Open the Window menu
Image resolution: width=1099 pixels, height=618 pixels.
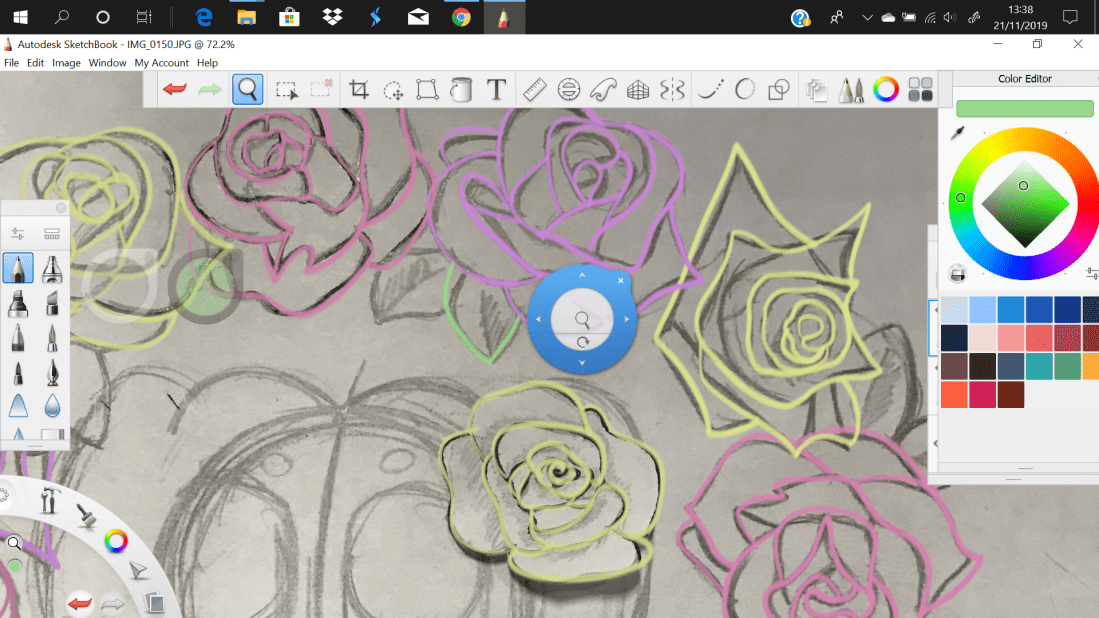(107, 62)
